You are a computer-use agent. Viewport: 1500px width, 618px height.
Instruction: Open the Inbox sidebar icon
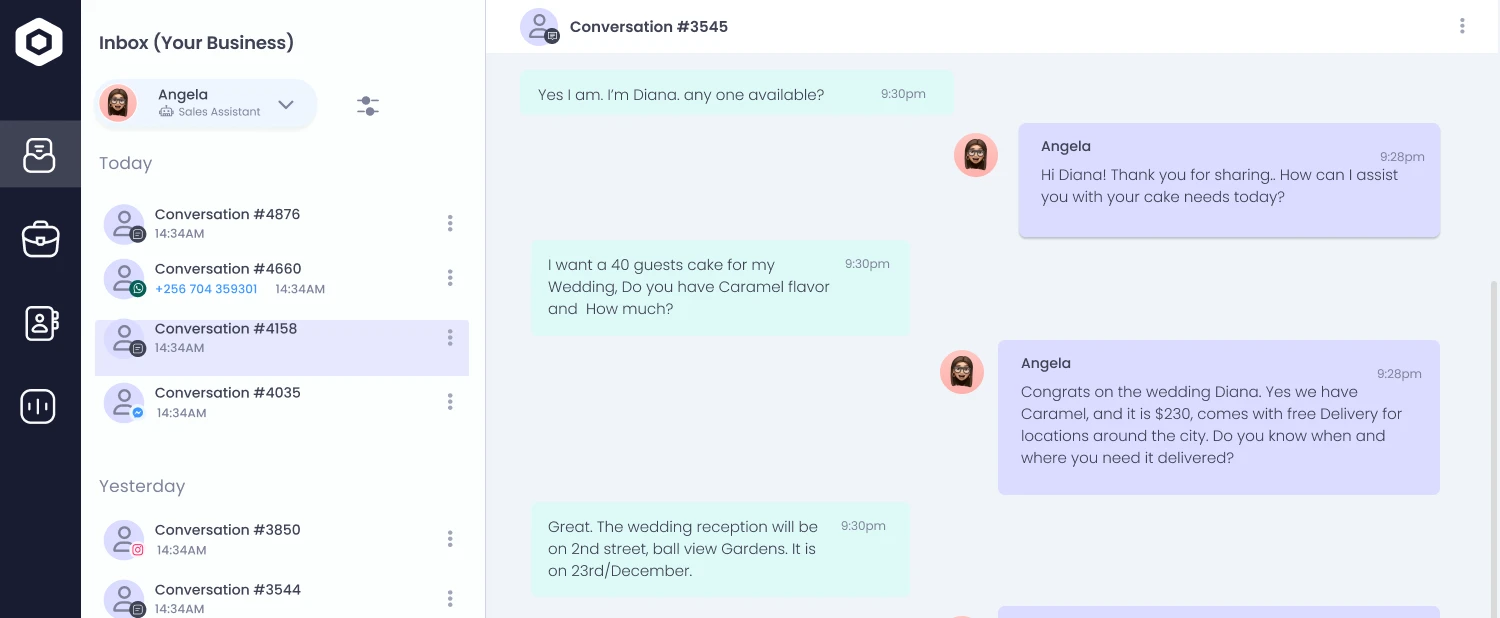coord(40,155)
